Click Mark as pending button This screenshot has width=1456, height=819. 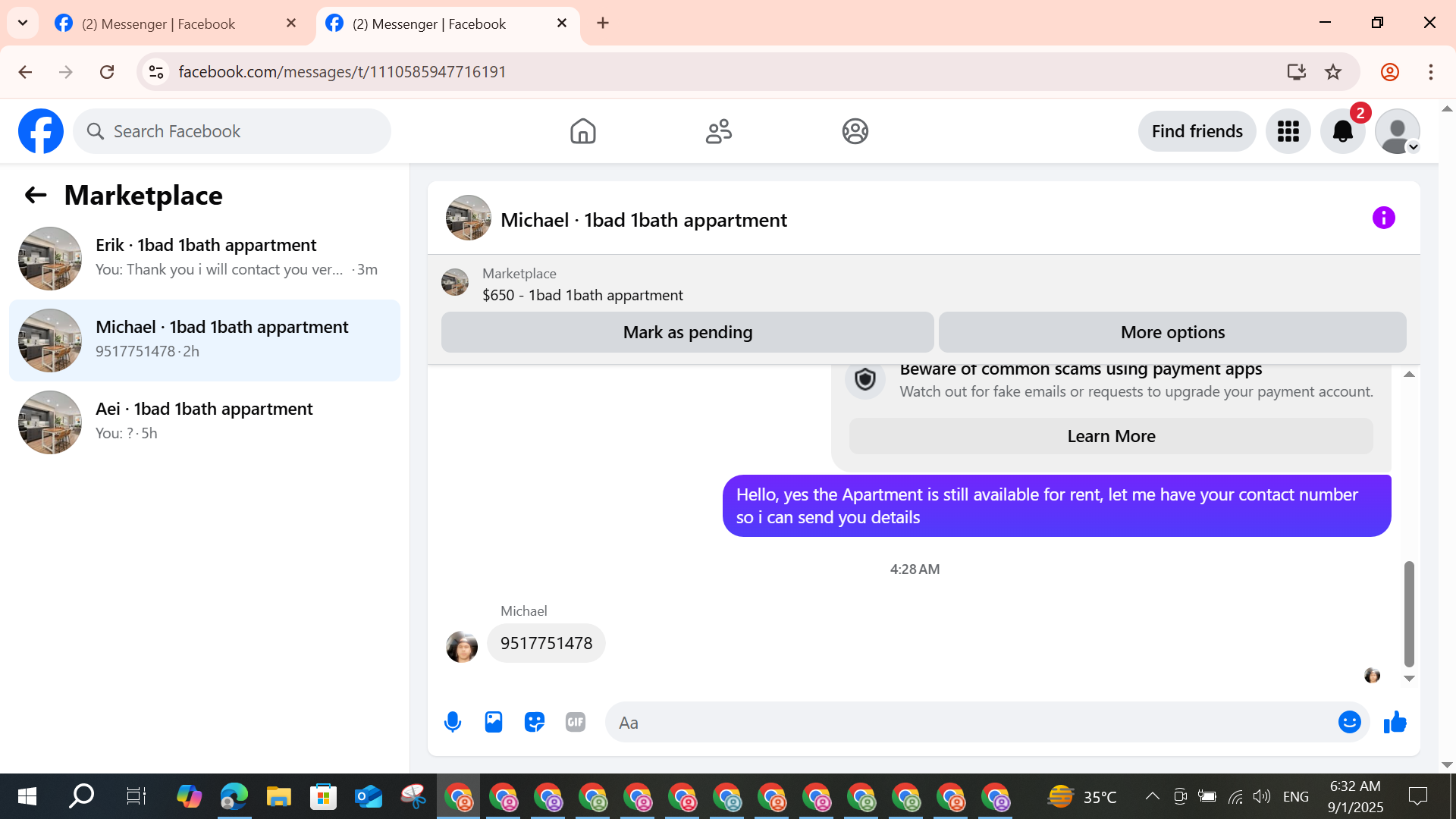point(687,332)
